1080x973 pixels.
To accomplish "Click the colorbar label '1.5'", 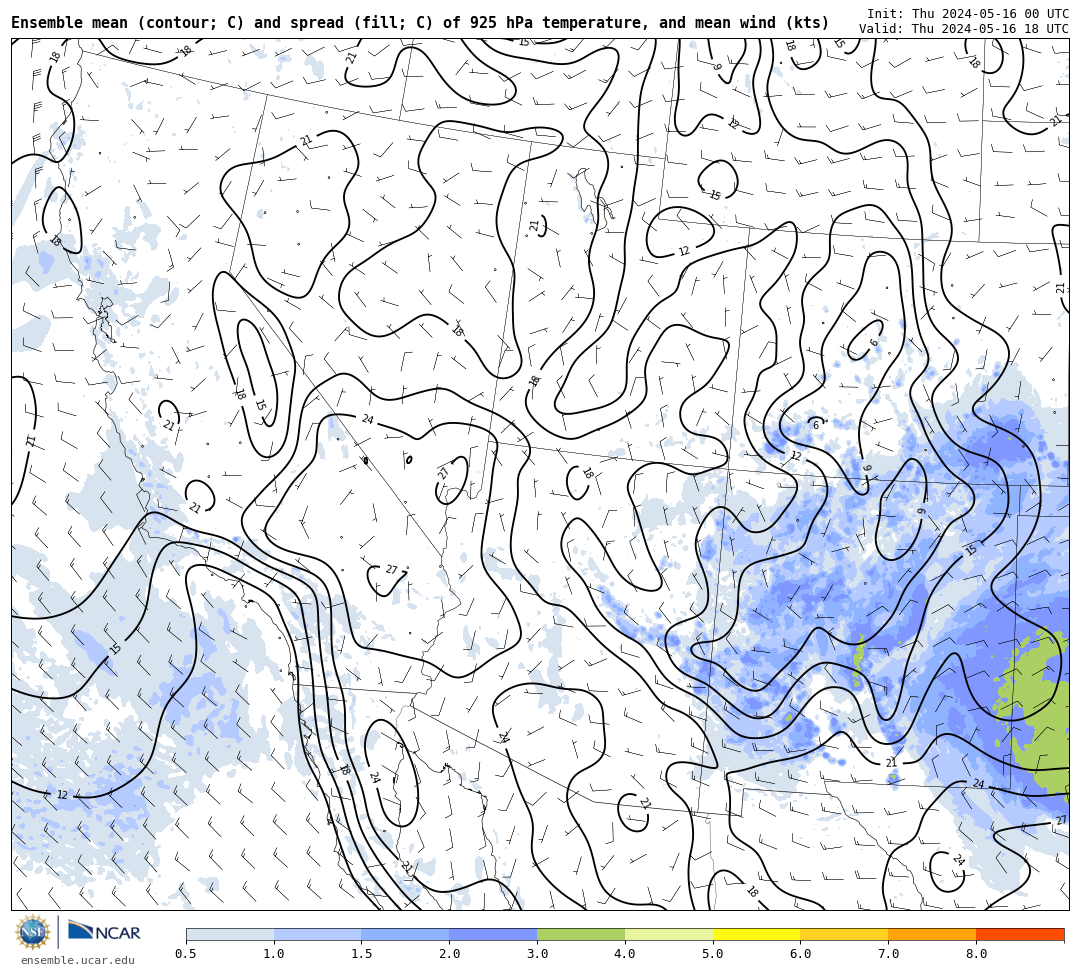I will point(362,954).
